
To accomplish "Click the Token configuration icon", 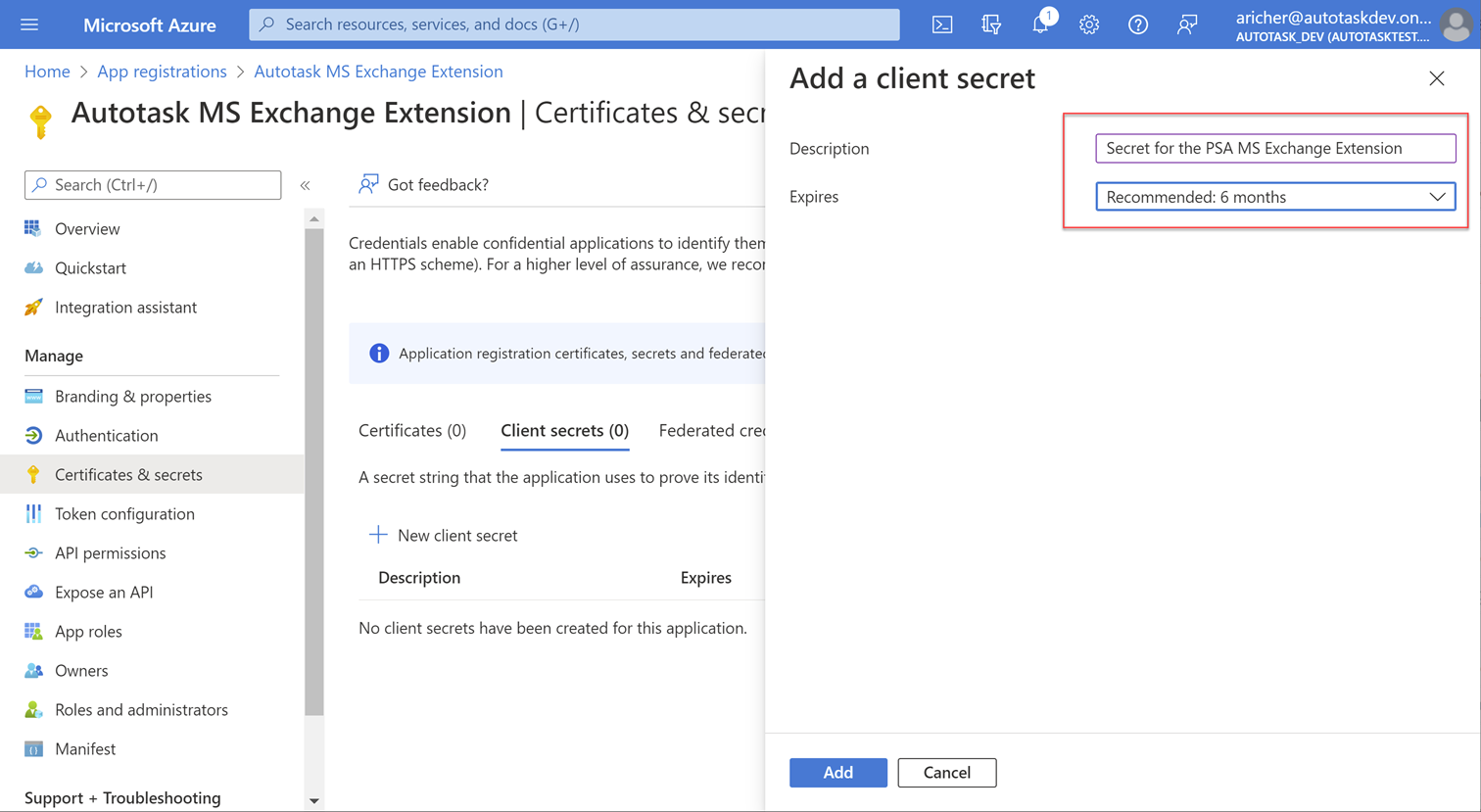I will point(33,513).
